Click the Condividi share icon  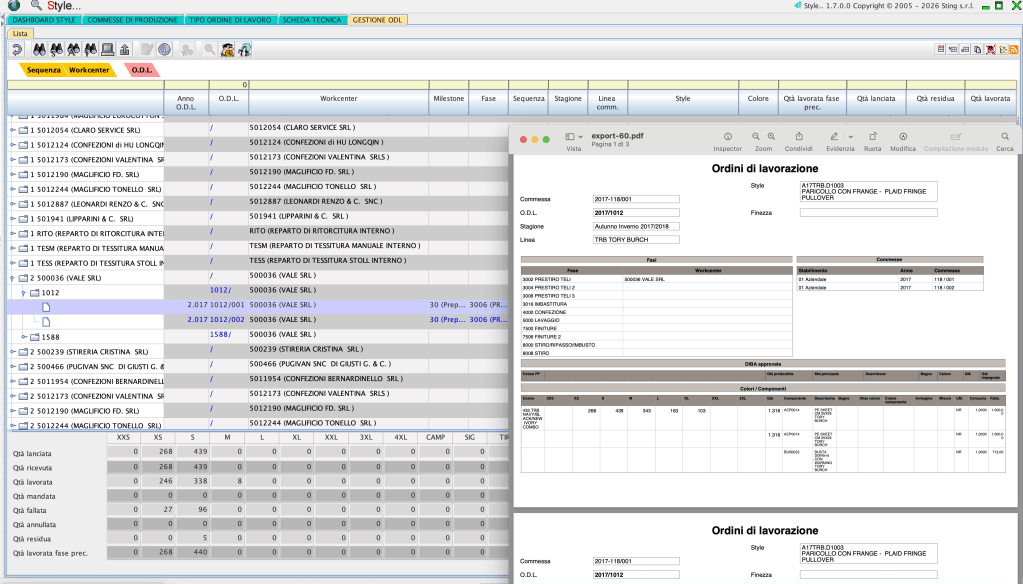pos(799,136)
